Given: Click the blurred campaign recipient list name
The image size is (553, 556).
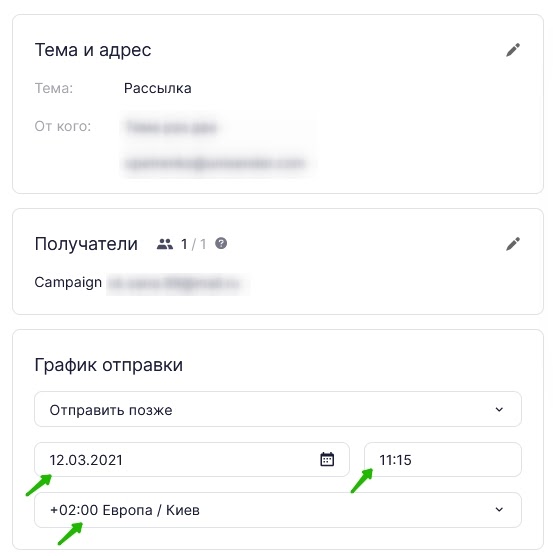Looking at the screenshot, I should tap(174, 283).
